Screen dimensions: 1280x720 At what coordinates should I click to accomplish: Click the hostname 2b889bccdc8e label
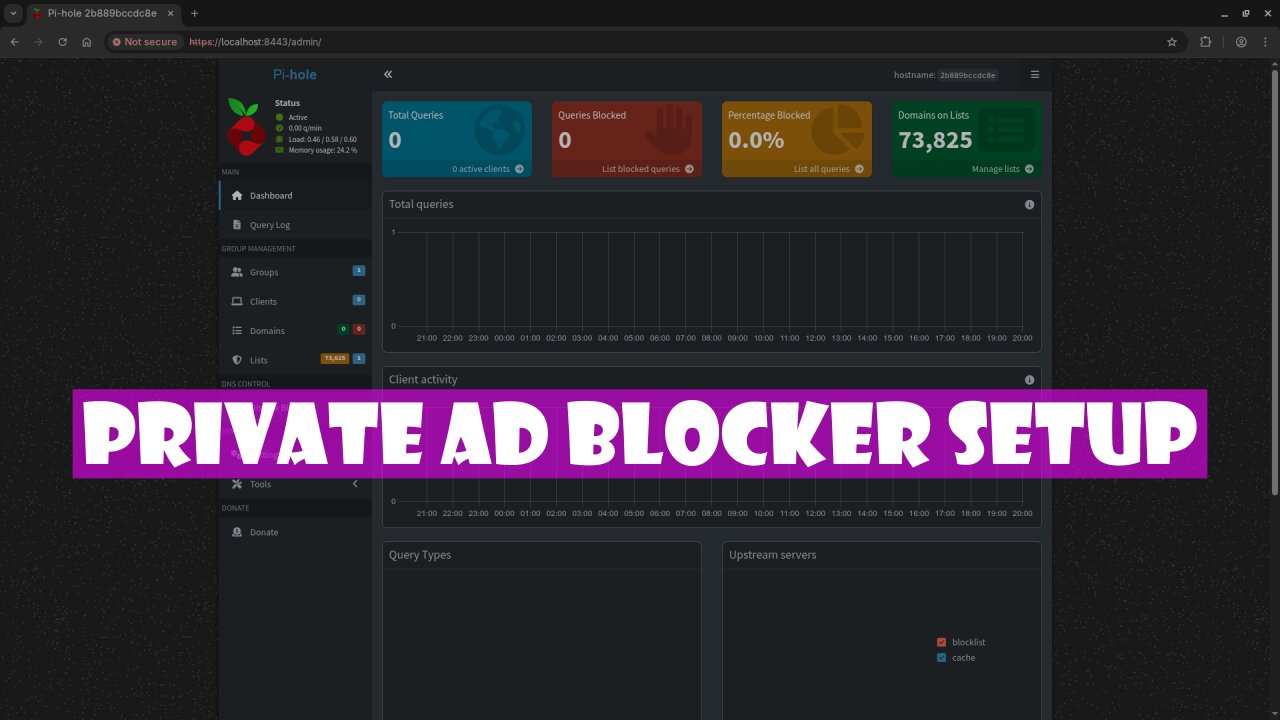tap(968, 75)
